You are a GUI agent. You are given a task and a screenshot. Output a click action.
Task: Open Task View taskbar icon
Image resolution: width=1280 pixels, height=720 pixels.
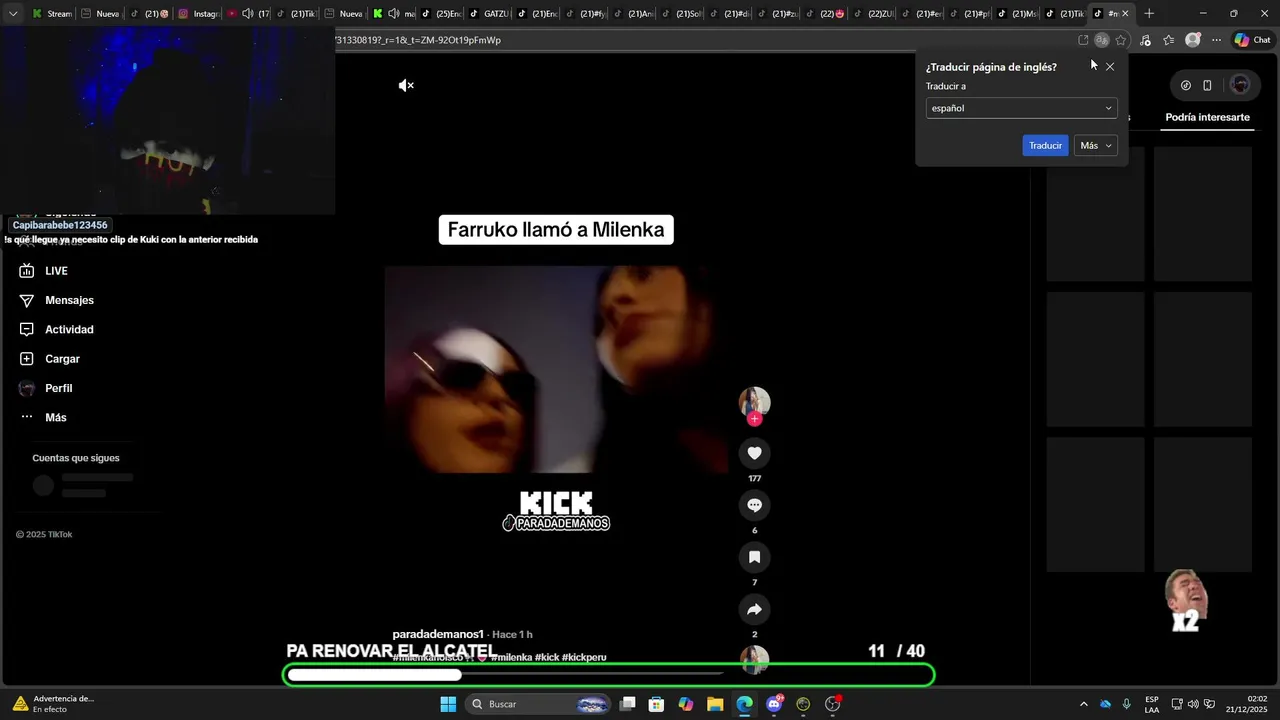point(627,704)
